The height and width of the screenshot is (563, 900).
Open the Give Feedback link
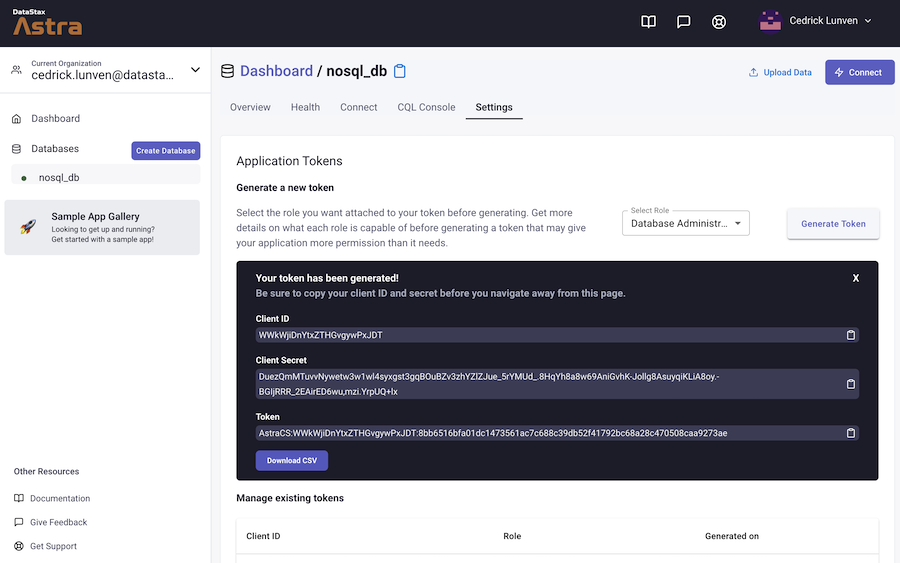tap(59, 522)
